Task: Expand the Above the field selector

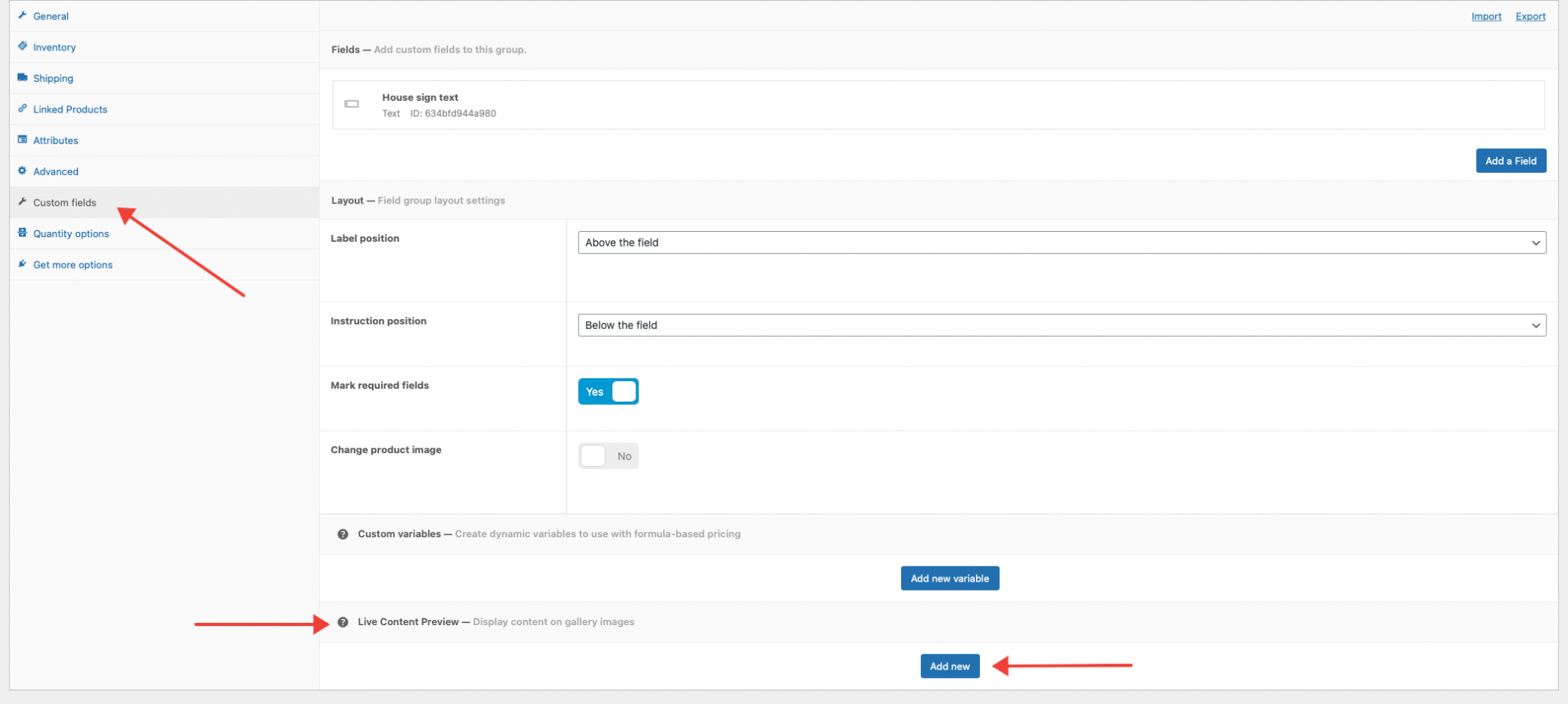Action: (1061, 242)
